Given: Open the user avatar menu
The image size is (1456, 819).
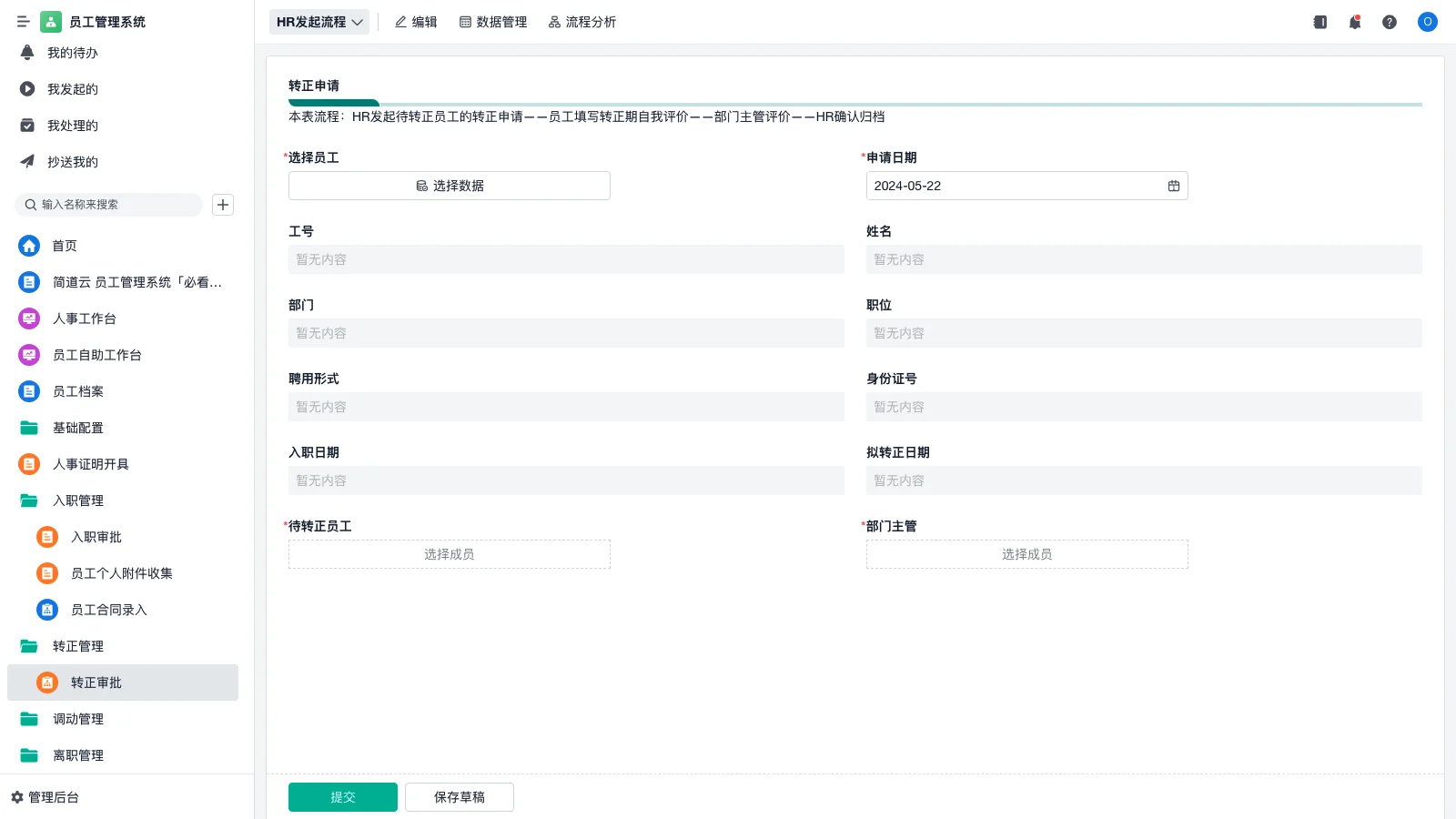Looking at the screenshot, I should point(1427,22).
